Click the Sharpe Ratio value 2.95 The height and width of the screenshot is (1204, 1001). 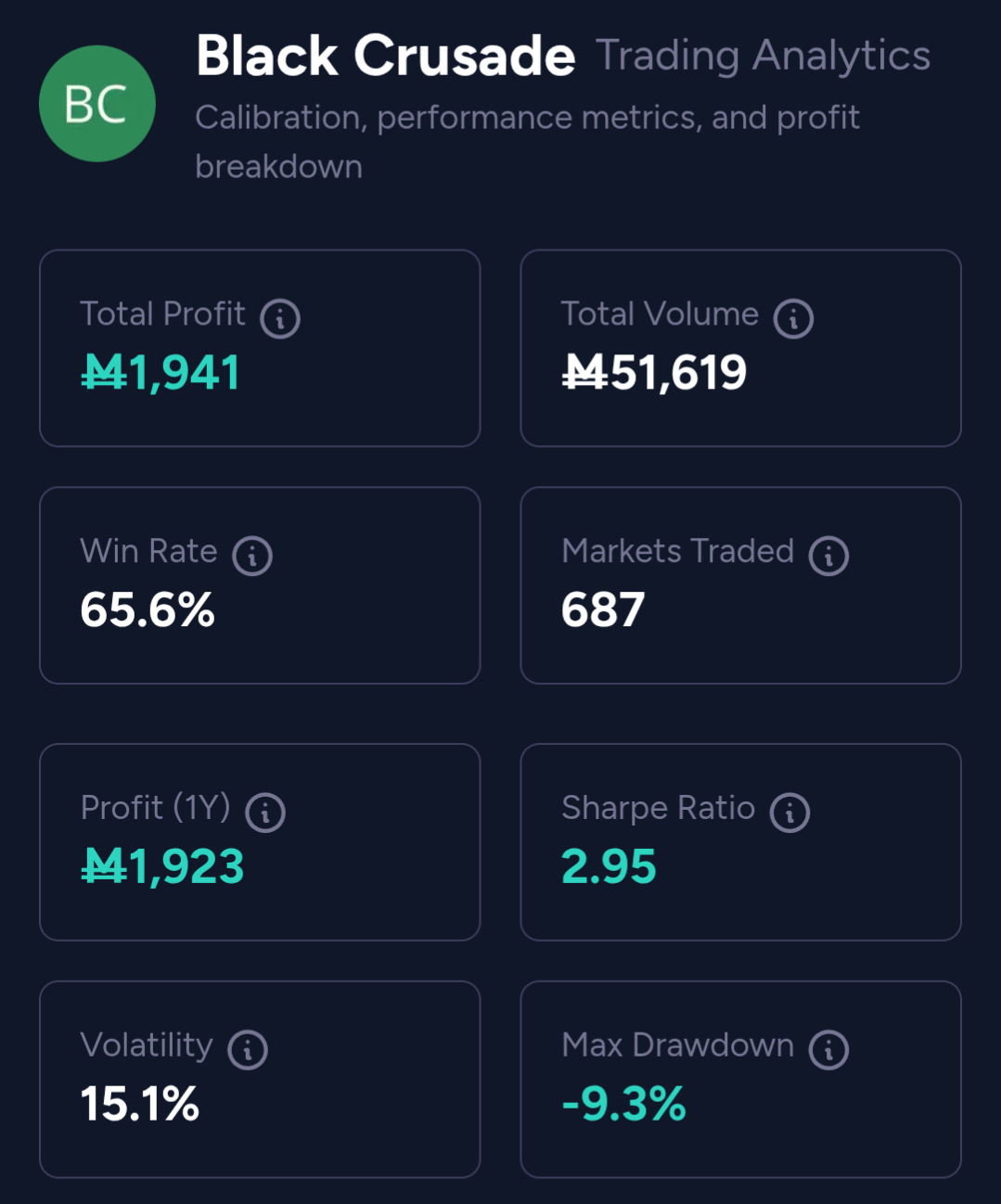tap(609, 866)
